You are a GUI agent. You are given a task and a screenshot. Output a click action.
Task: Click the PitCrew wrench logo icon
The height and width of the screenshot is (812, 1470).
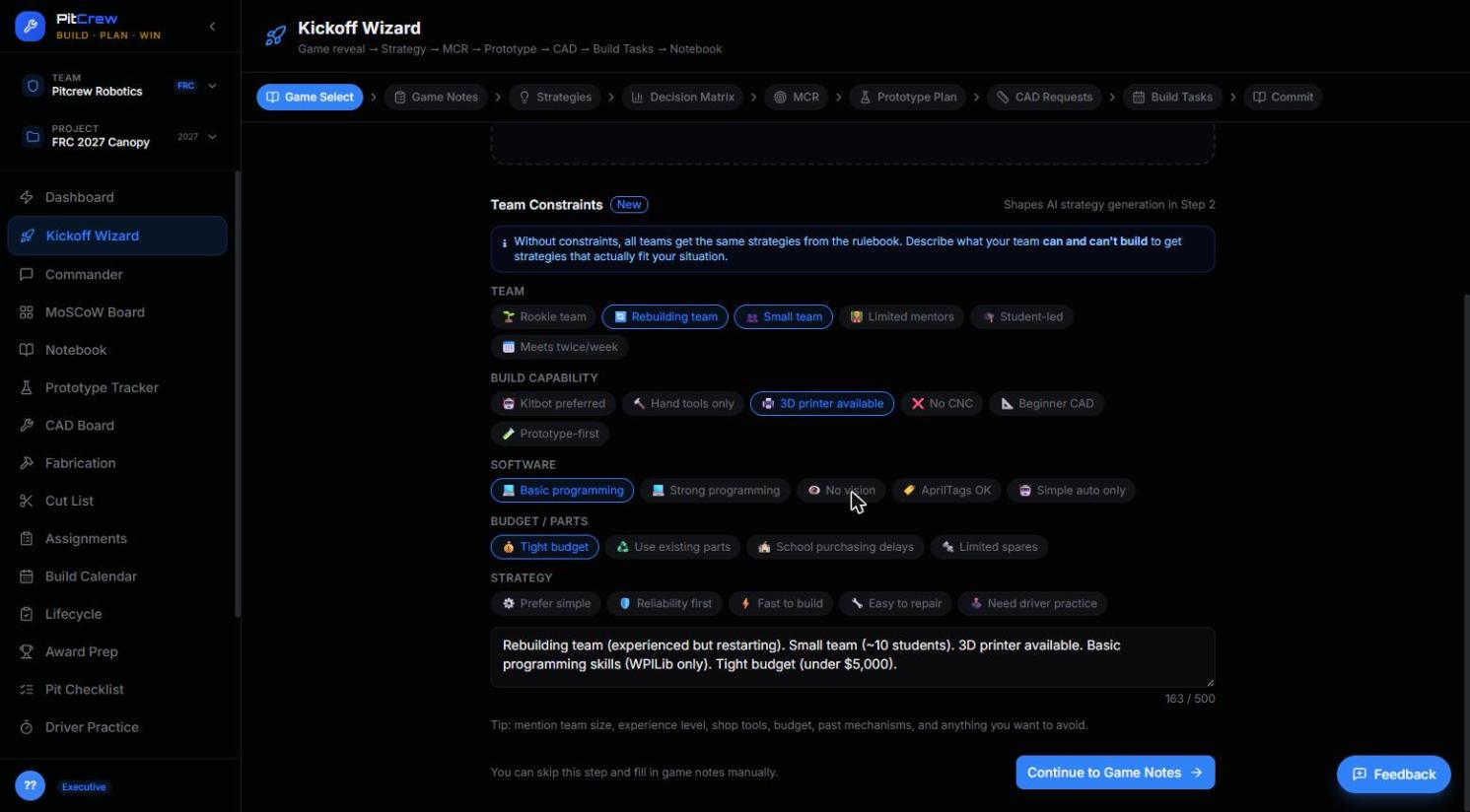point(30,27)
